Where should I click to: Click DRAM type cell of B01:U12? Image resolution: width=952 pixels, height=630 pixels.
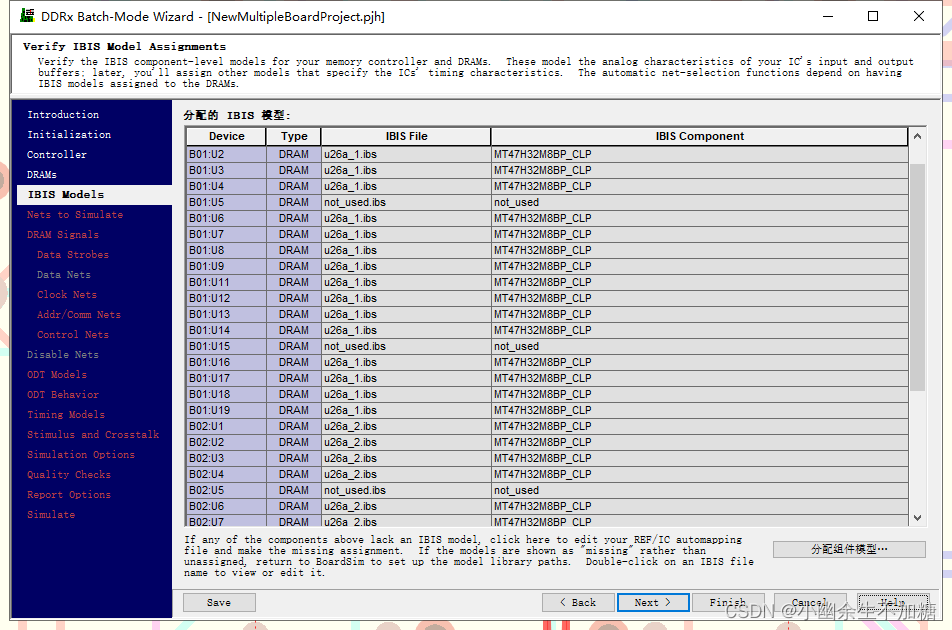point(294,299)
